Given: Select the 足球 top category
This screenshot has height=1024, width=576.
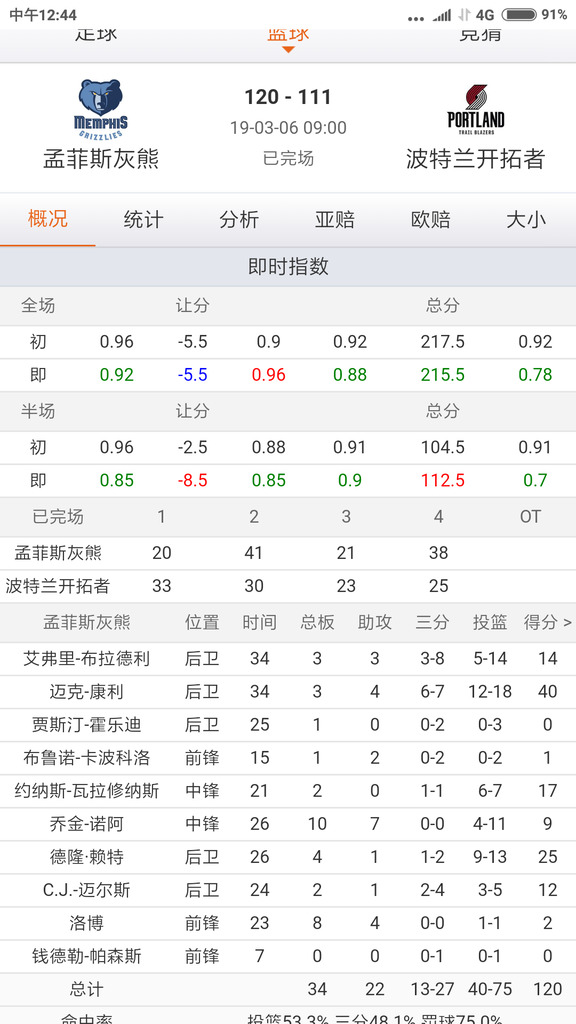Looking at the screenshot, I should pyautogui.click(x=96, y=36).
